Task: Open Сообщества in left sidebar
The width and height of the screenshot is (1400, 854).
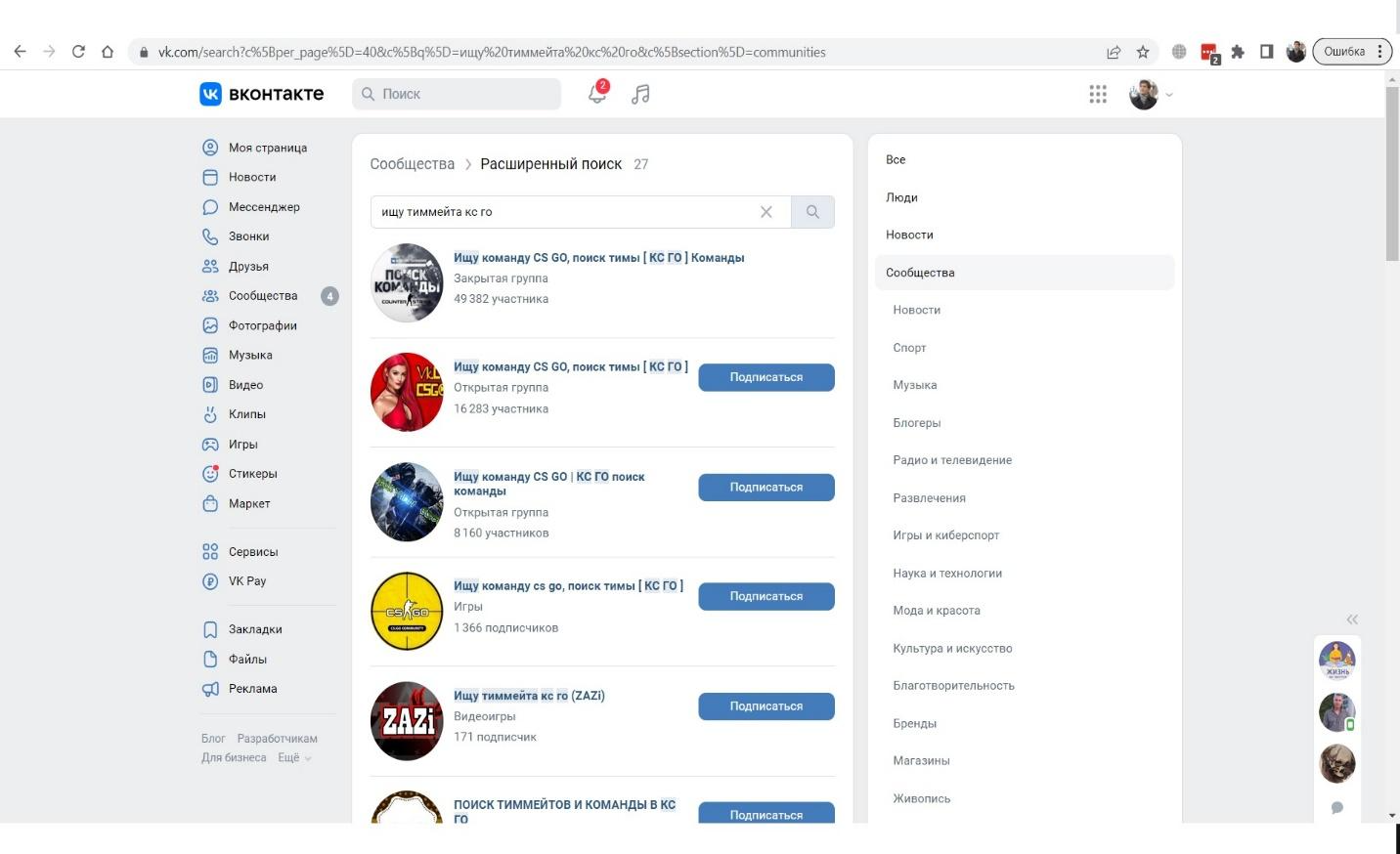Action: [263, 296]
